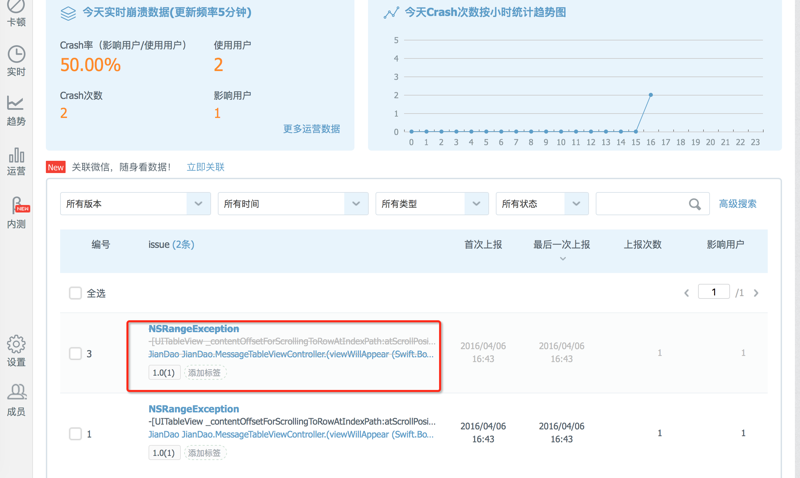Open the 所有版本 dropdown

(135, 204)
